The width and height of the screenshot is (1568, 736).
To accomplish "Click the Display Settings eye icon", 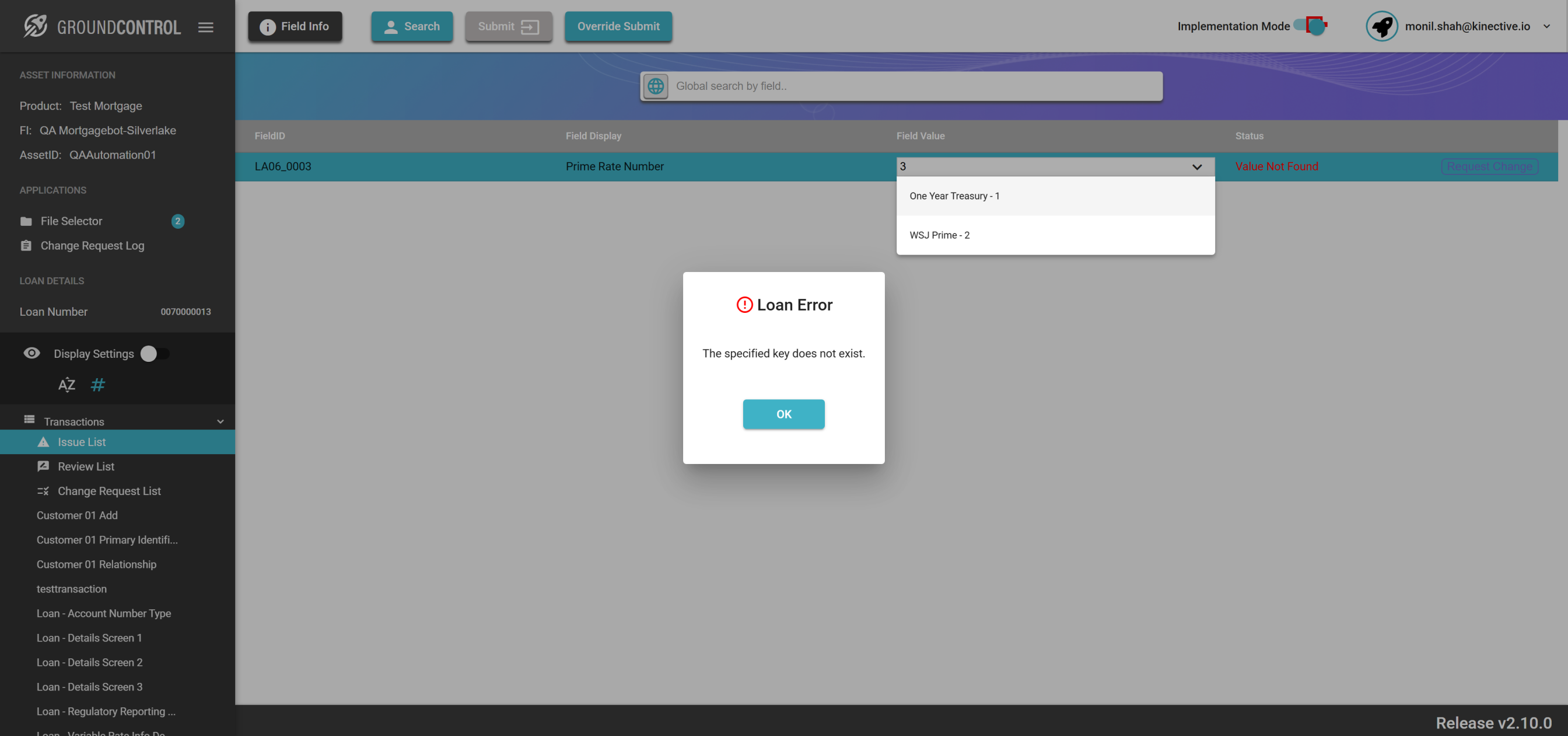I will 32,353.
